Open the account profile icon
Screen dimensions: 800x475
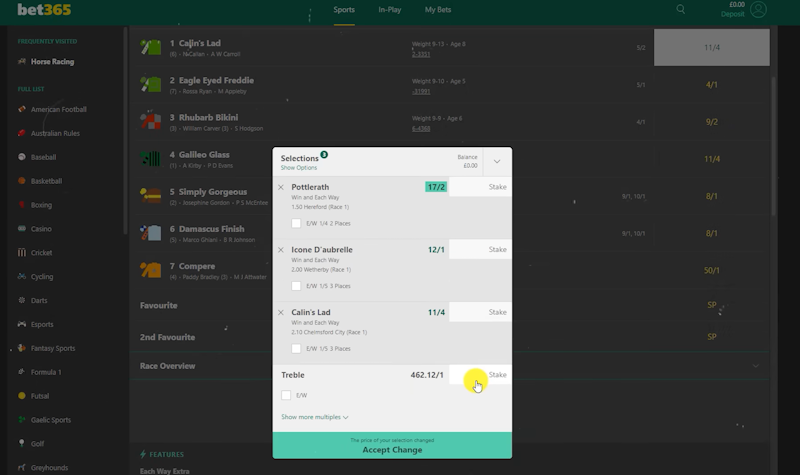[x=759, y=9]
